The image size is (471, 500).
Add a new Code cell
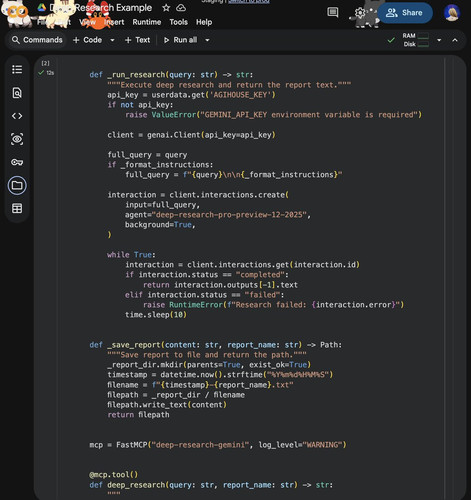[87, 40]
